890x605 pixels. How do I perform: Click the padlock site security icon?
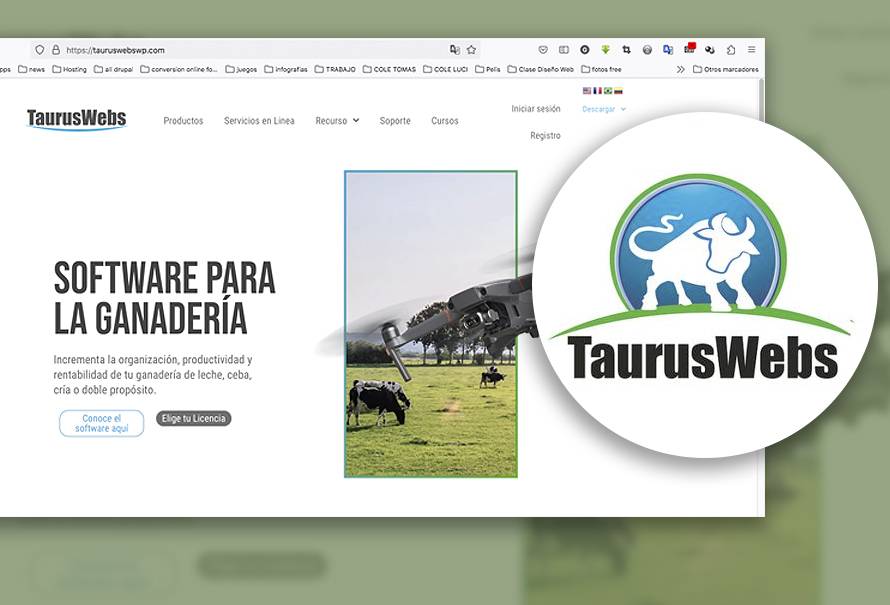pos(56,50)
